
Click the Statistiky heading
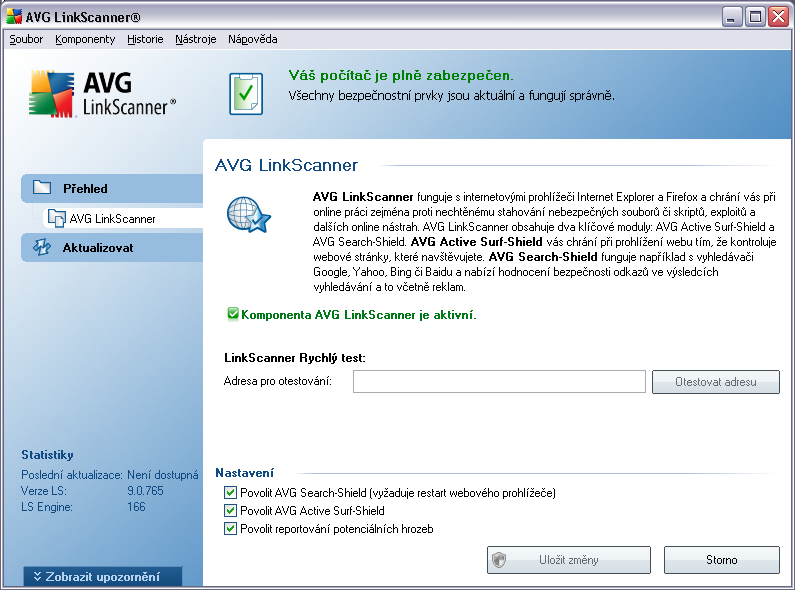click(x=47, y=455)
